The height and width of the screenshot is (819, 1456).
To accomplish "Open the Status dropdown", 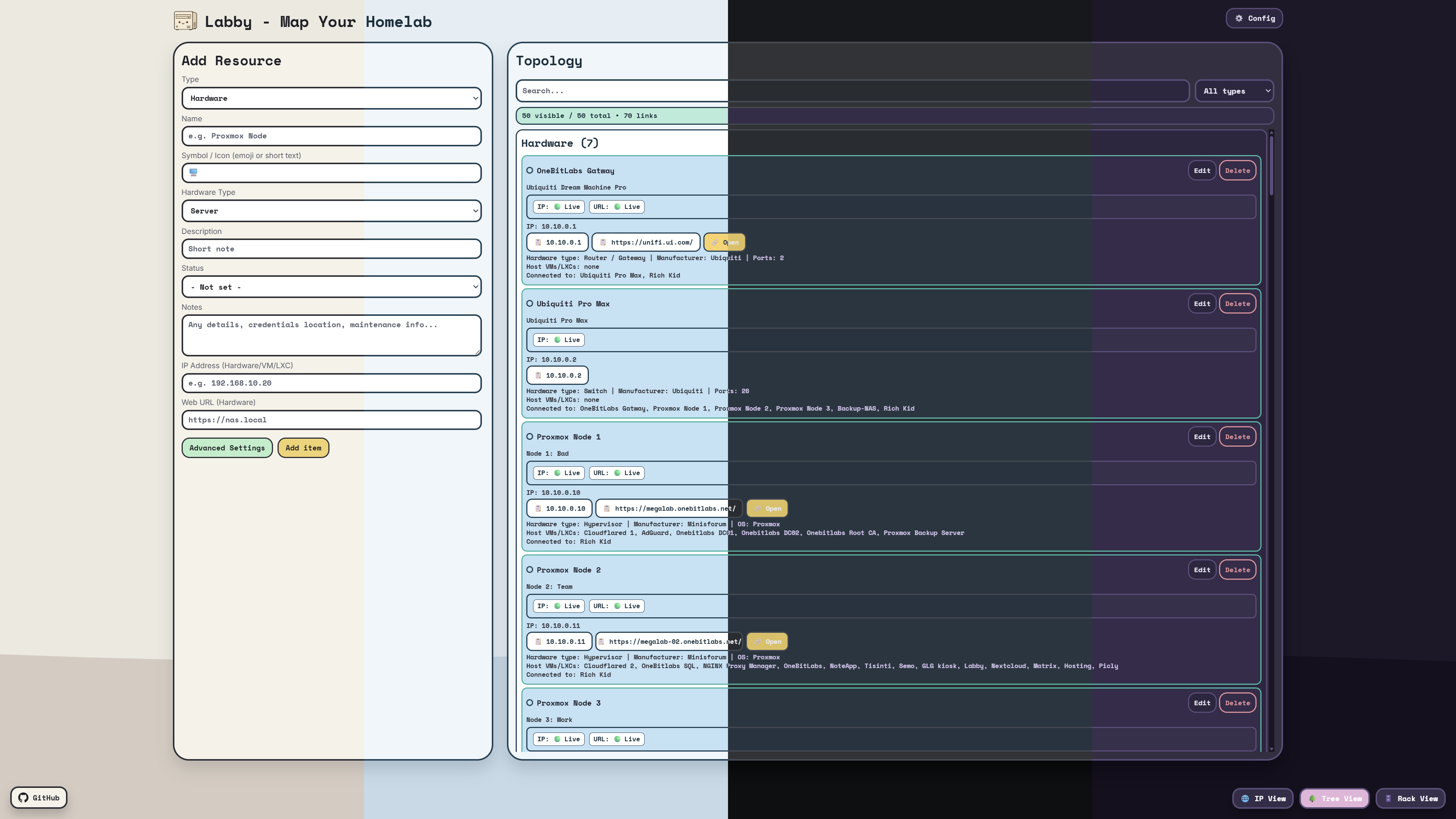I will pos(332,287).
